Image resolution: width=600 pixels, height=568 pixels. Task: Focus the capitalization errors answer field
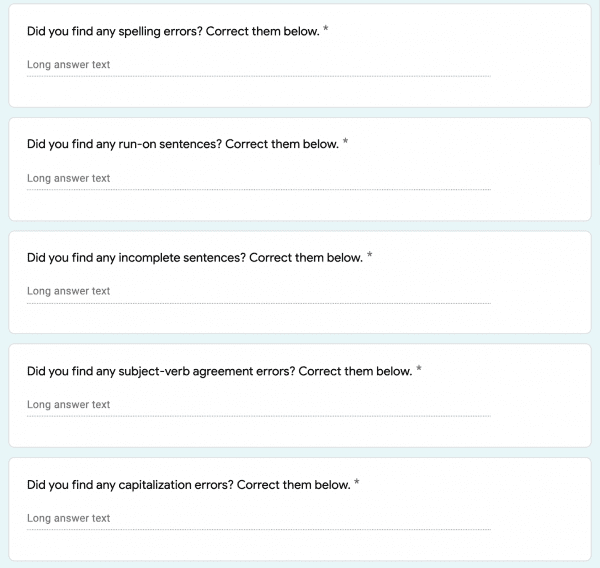[258, 519]
